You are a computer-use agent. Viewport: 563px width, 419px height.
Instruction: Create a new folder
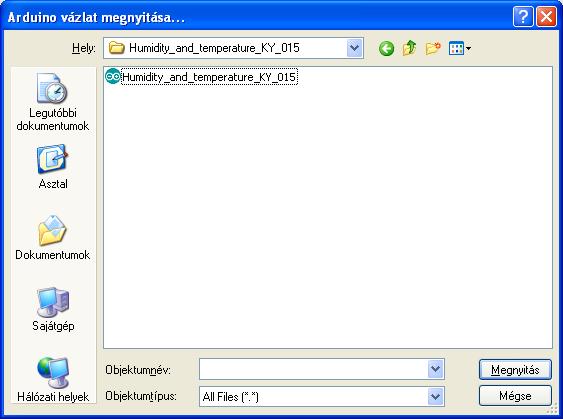click(x=433, y=48)
